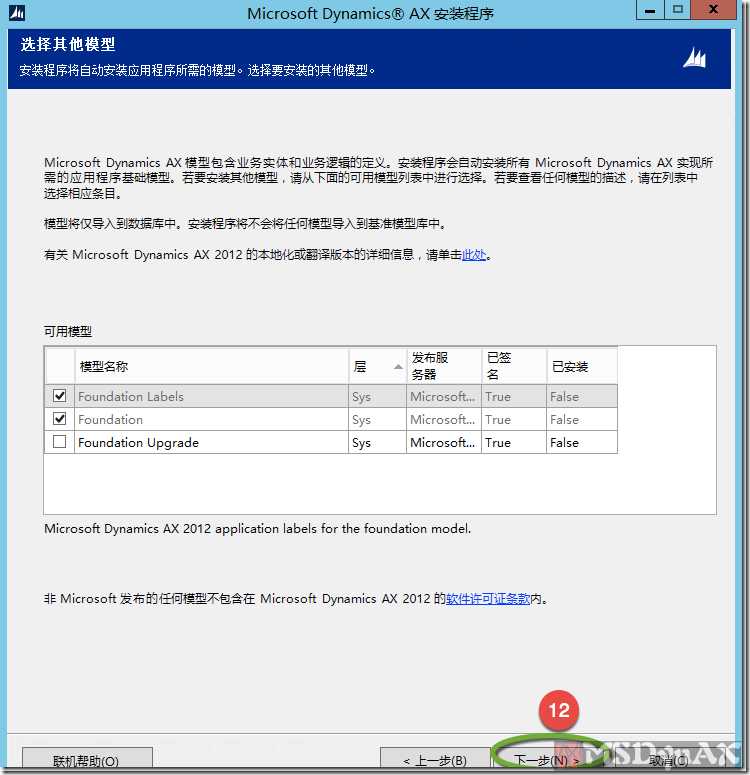Enable the Foundation Upgrade checkbox
The image size is (750, 775).
(x=60, y=441)
